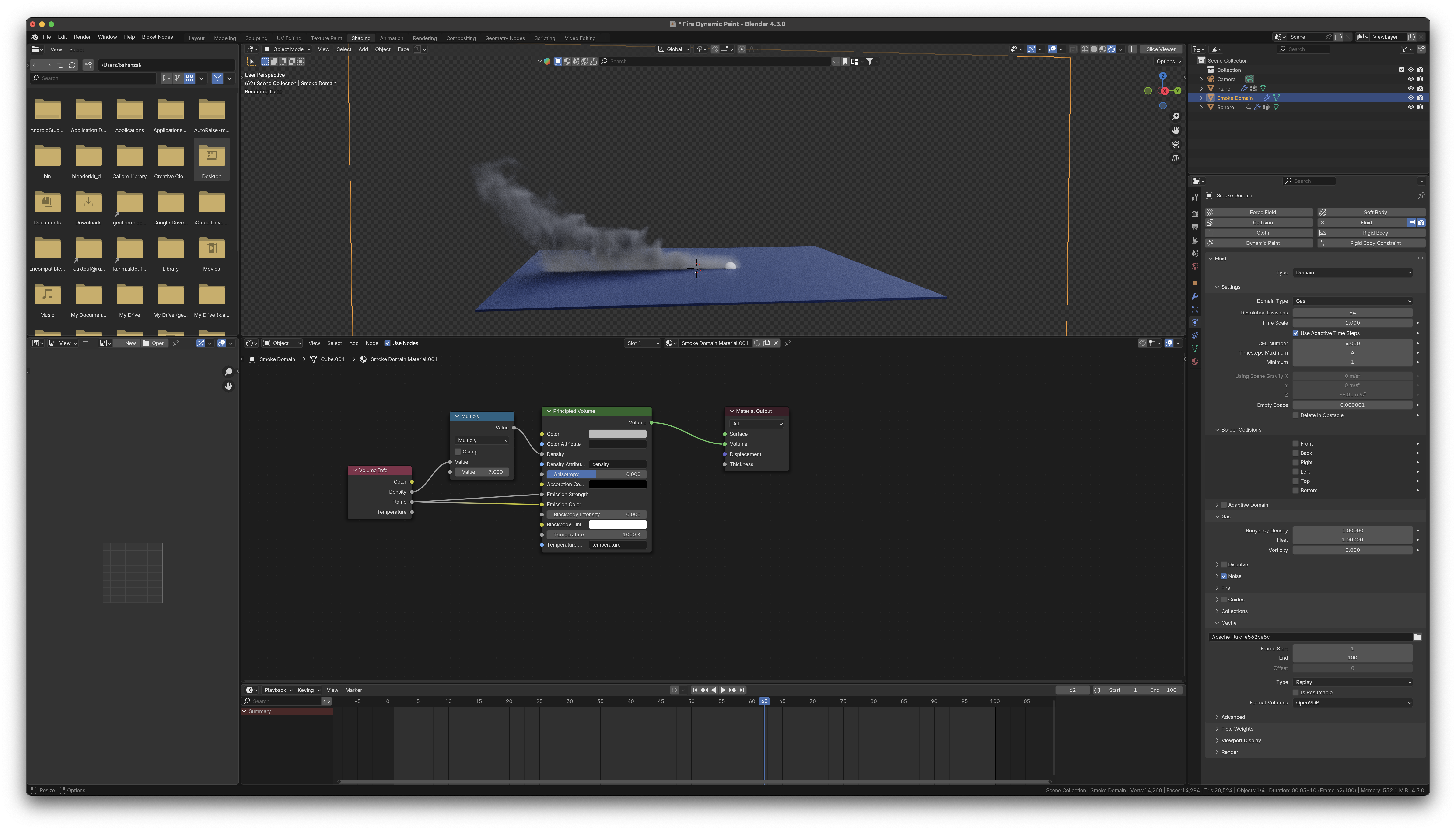
Task: Open the Playback menu in timeline
Action: click(x=278, y=690)
